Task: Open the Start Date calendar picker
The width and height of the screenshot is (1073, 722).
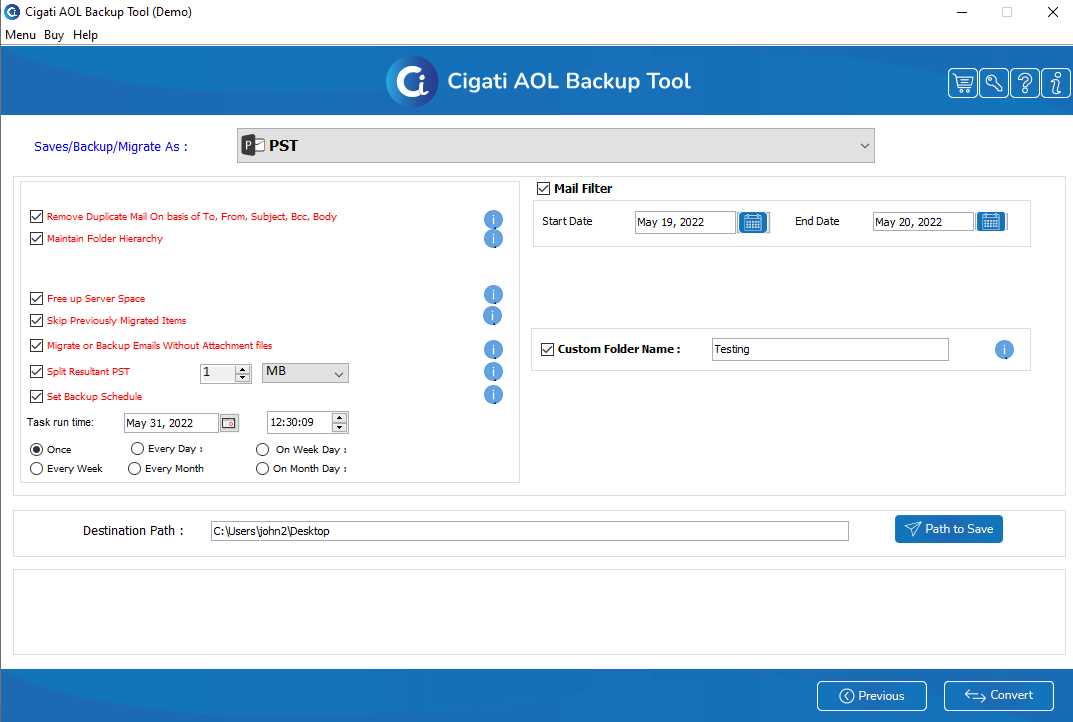Action: 753,222
